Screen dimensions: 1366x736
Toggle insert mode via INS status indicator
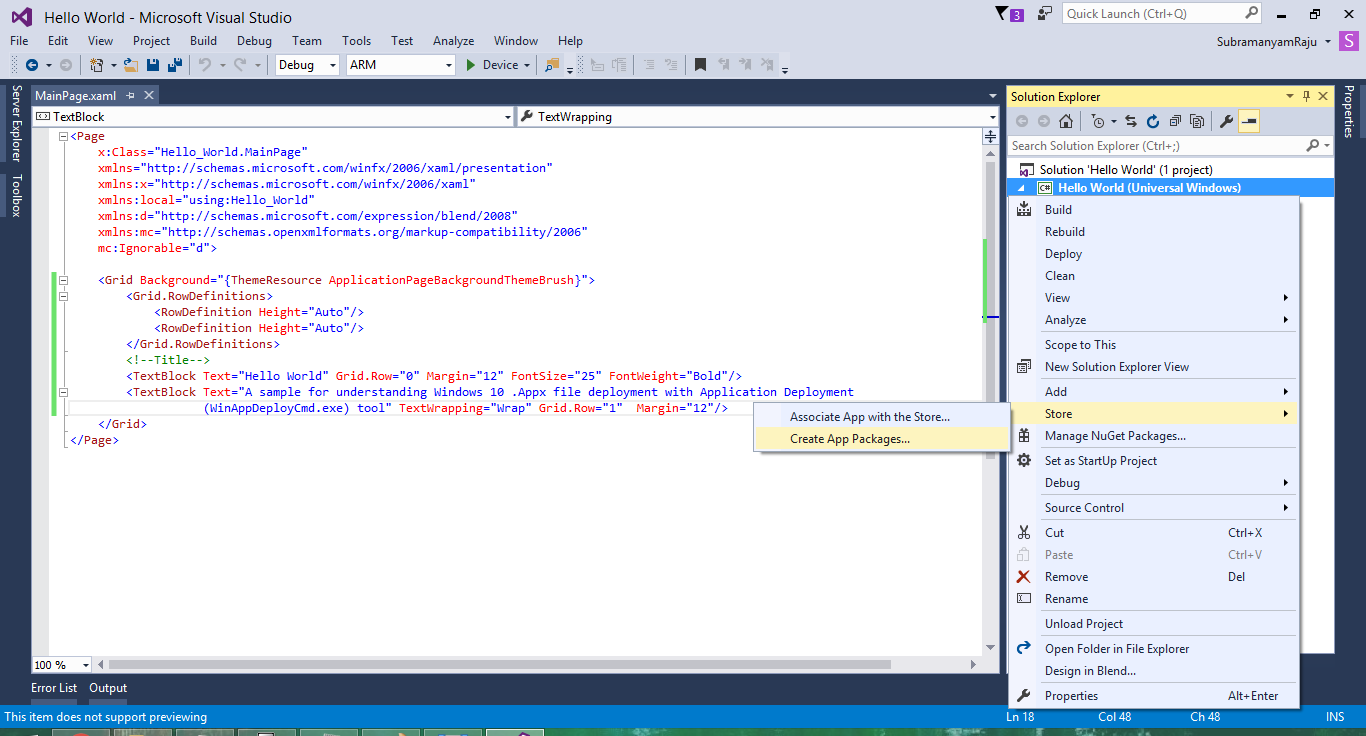[1335, 716]
